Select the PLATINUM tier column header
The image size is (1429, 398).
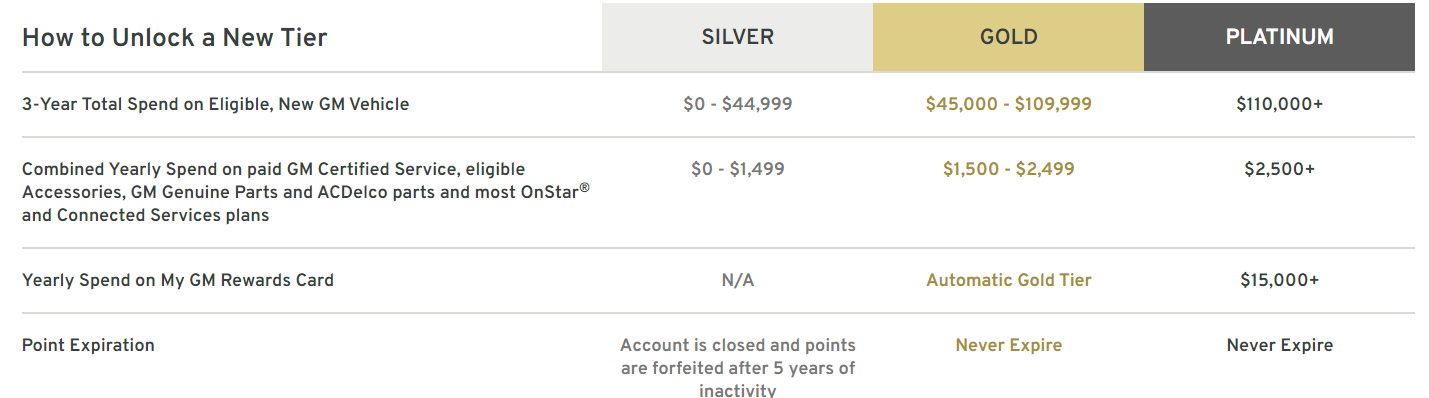1279,37
